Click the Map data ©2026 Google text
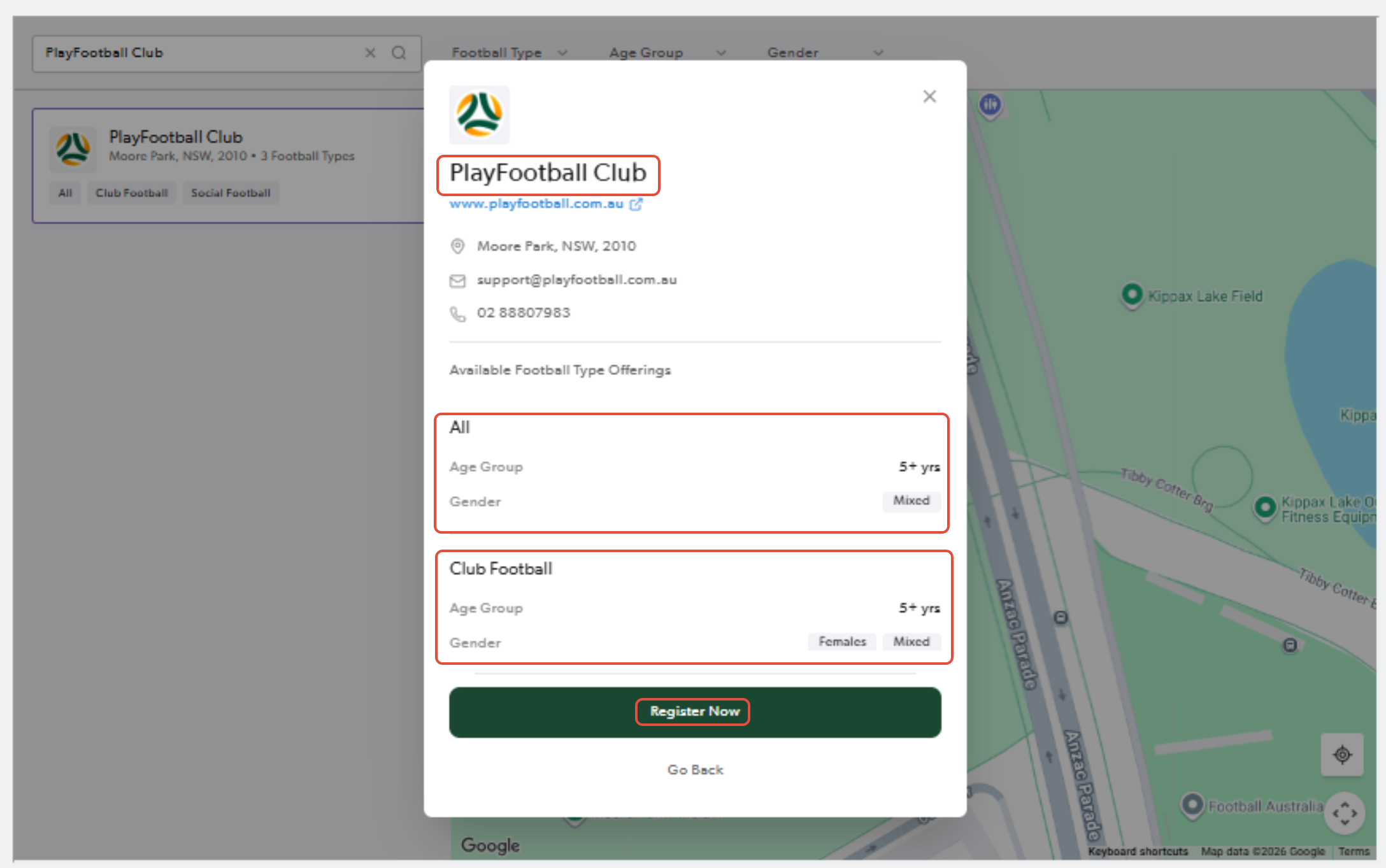This screenshot has width=1386, height=868. coord(1263,851)
